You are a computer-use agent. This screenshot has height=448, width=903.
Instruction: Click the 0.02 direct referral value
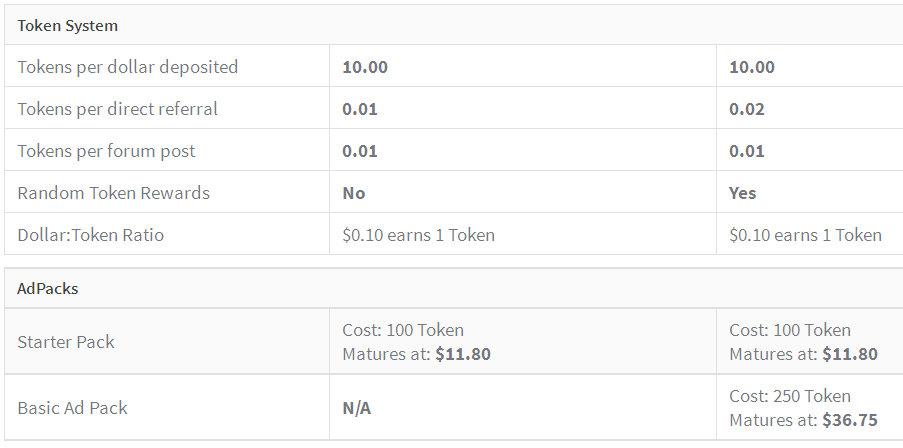tap(747, 110)
